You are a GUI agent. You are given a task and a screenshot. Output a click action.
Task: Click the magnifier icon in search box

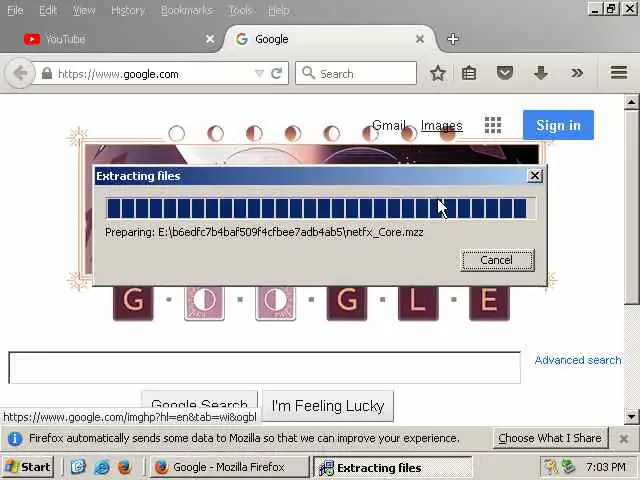pyautogui.click(x=308, y=73)
